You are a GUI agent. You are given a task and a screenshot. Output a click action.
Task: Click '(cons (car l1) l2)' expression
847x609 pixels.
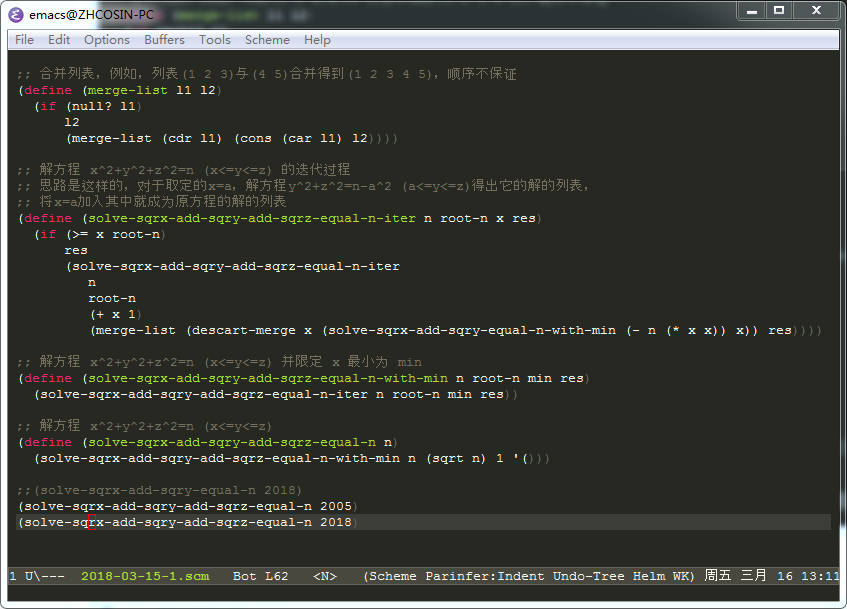coord(304,138)
